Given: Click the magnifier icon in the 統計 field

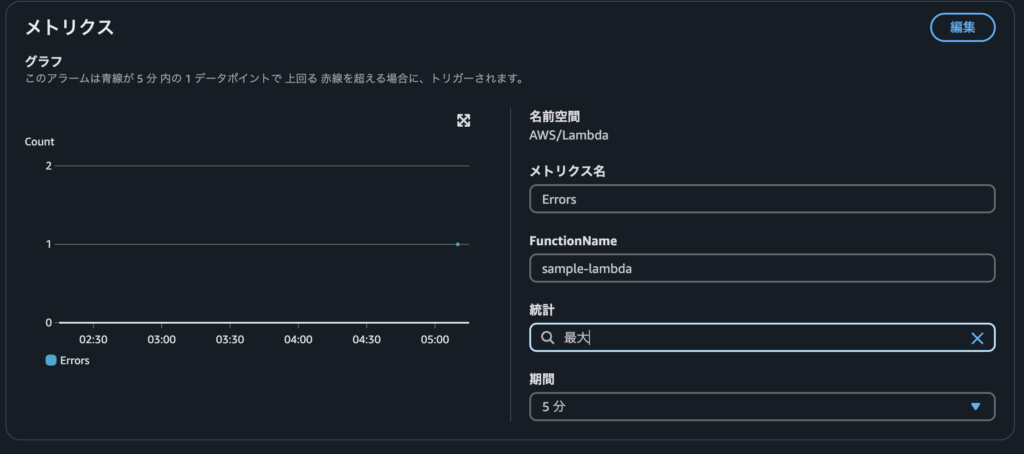Looking at the screenshot, I should tap(548, 338).
